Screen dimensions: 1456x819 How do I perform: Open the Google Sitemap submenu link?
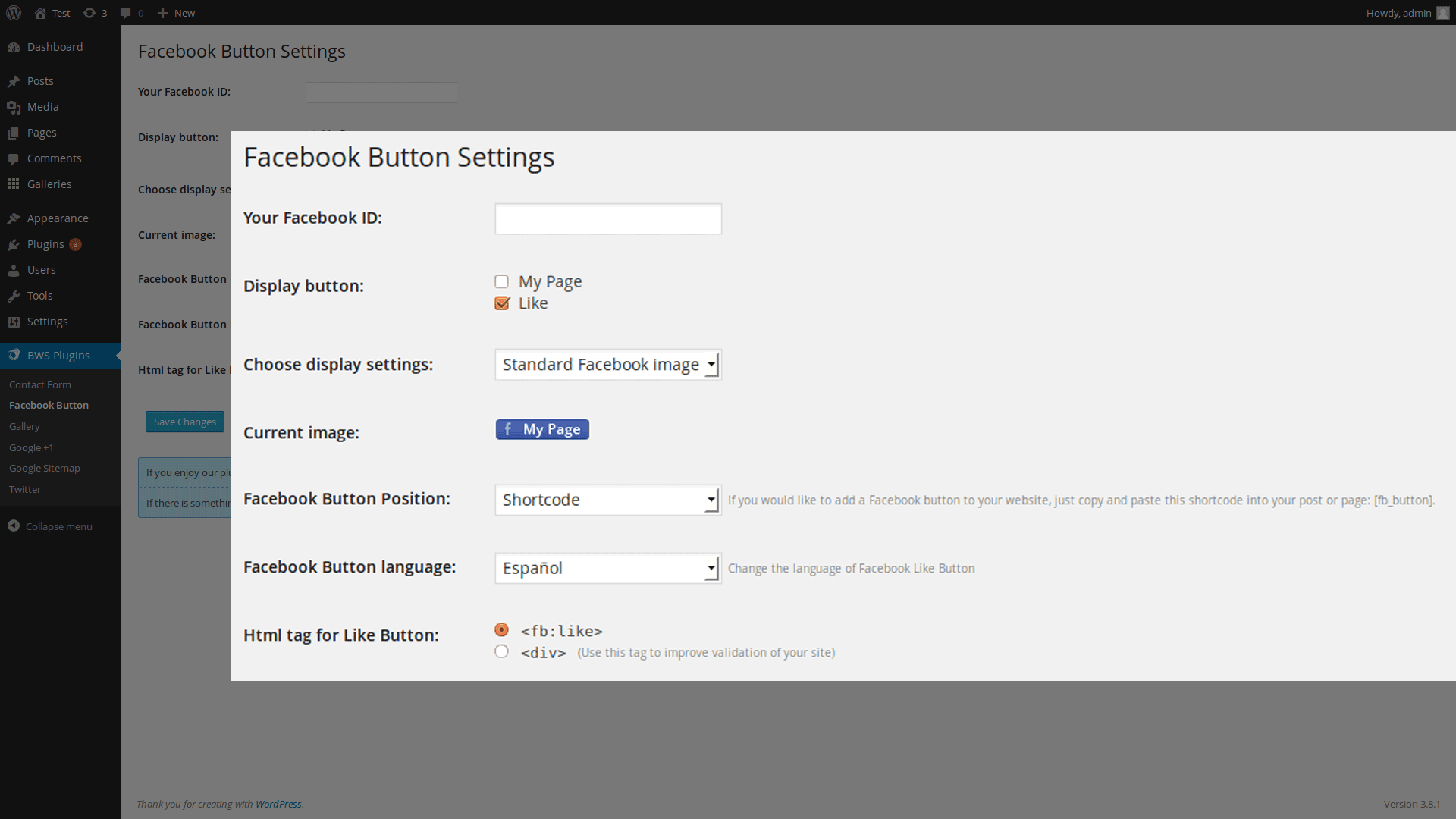tap(45, 468)
